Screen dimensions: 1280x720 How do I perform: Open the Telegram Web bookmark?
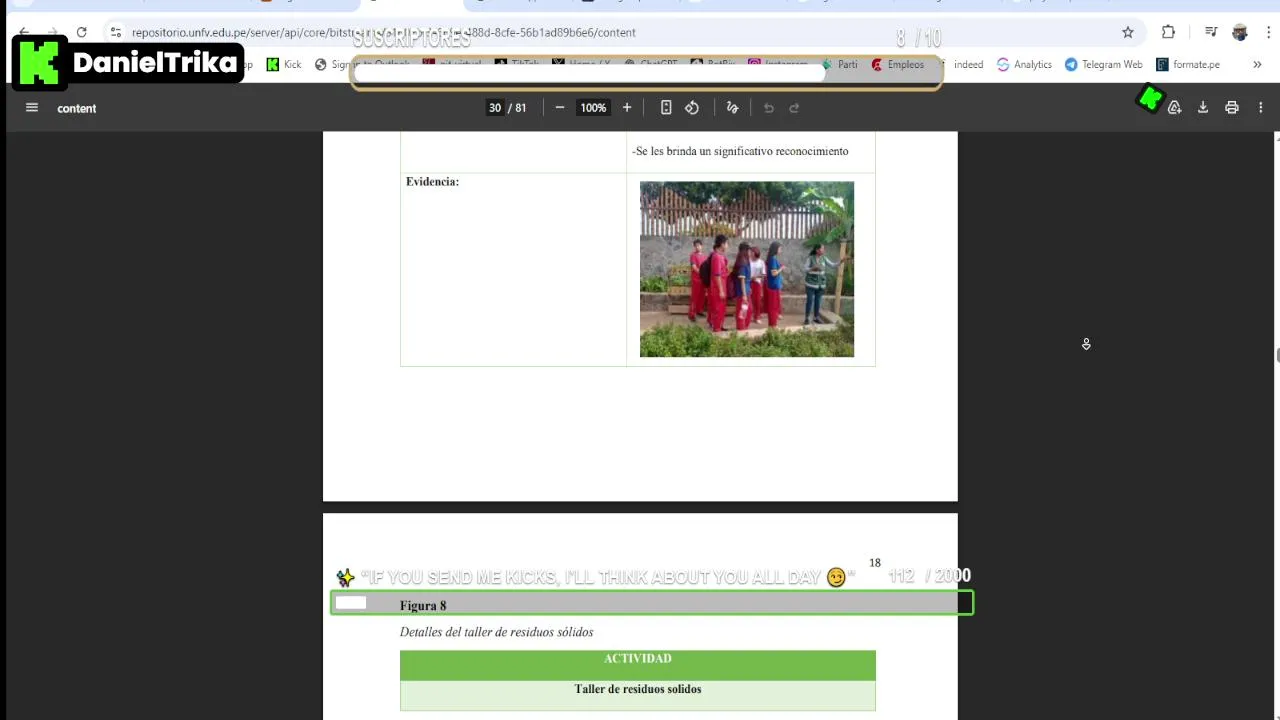tap(1104, 64)
